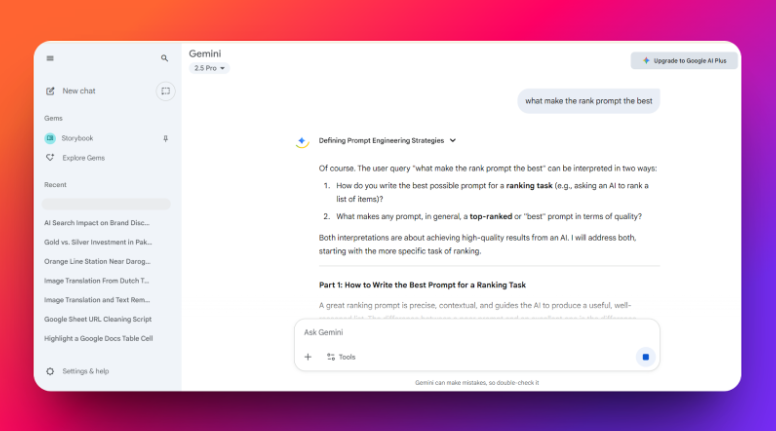Click the Gemini sparkle icon beside response
776x431 pixels.
[302, 142]
